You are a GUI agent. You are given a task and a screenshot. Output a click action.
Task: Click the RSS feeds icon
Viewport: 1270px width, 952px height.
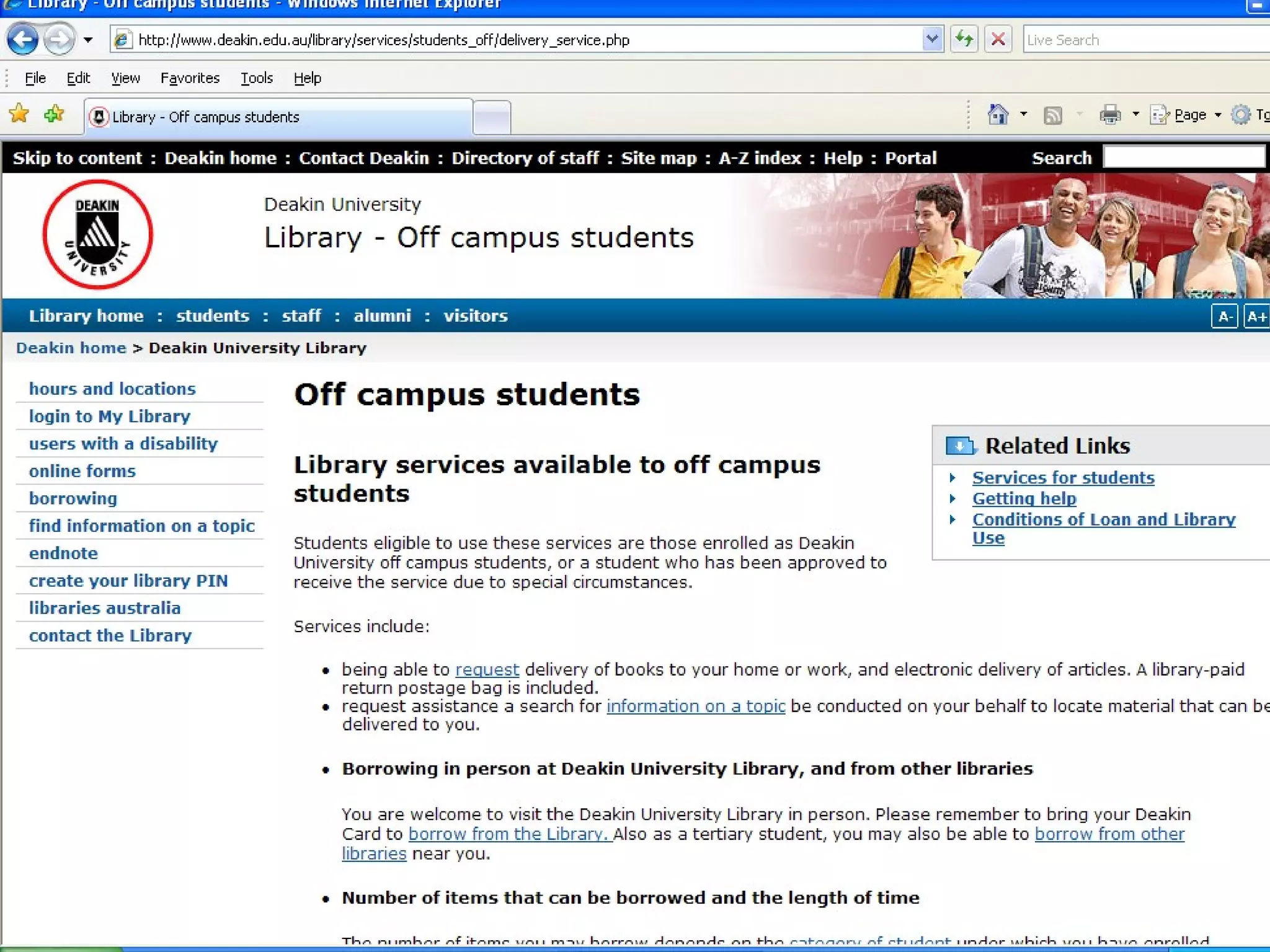click(x=1053, y=115)
